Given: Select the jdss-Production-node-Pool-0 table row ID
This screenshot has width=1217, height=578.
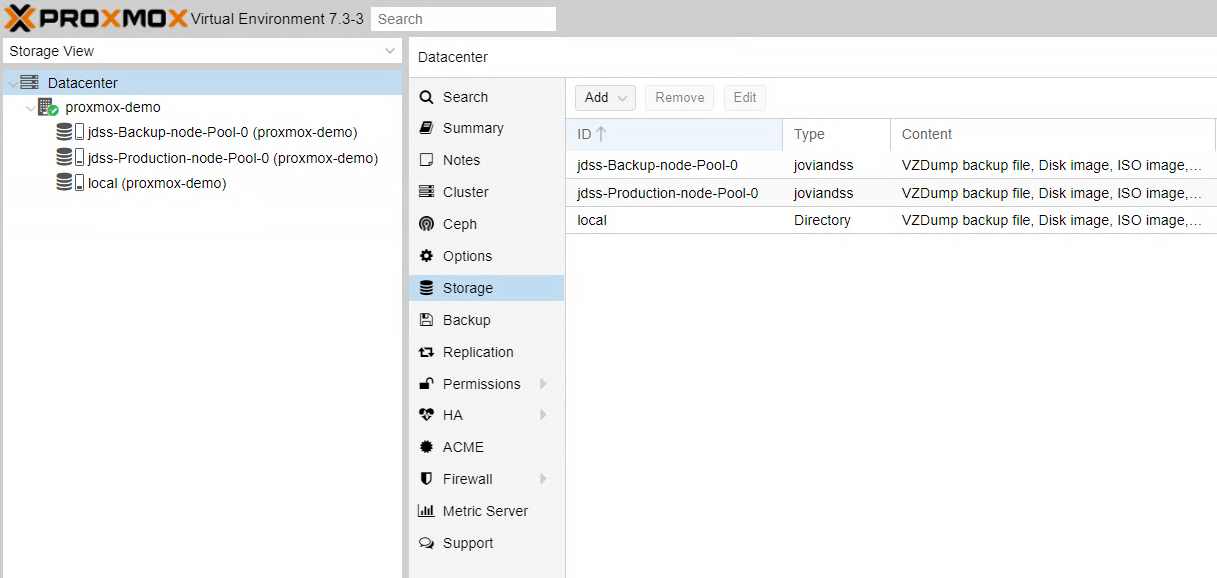Looking at the screenshot, I should point(668,193).
